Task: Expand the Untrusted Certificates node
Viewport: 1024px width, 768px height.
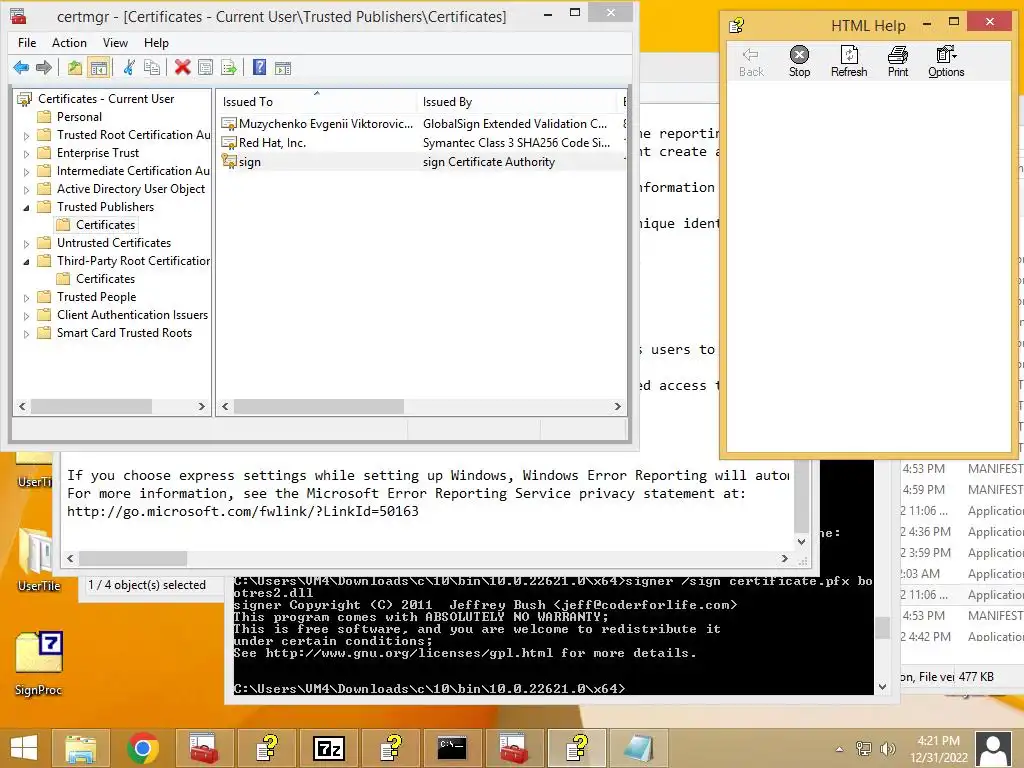Action: pos(26,244)
